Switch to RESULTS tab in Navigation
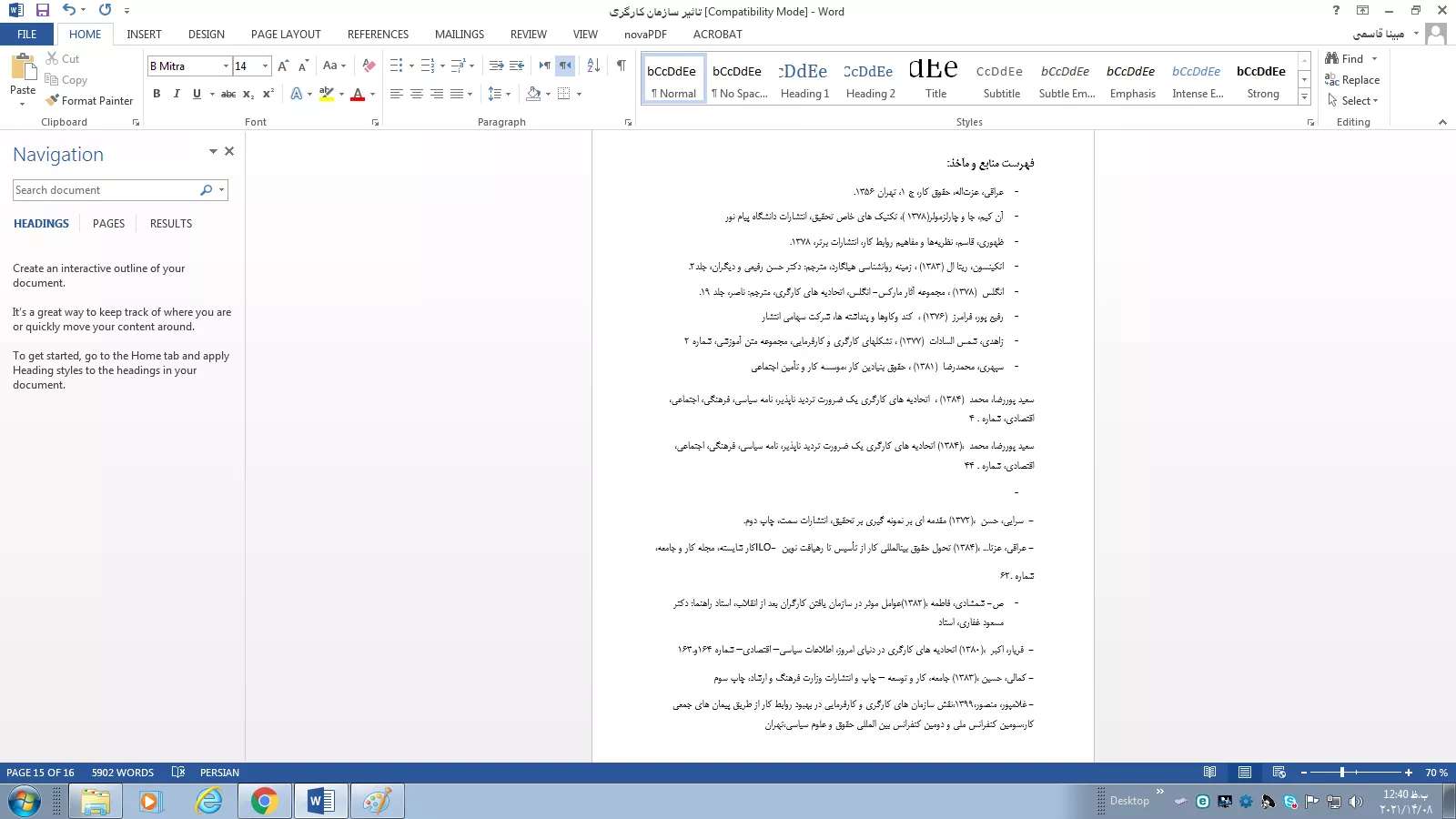 [171, 224]
